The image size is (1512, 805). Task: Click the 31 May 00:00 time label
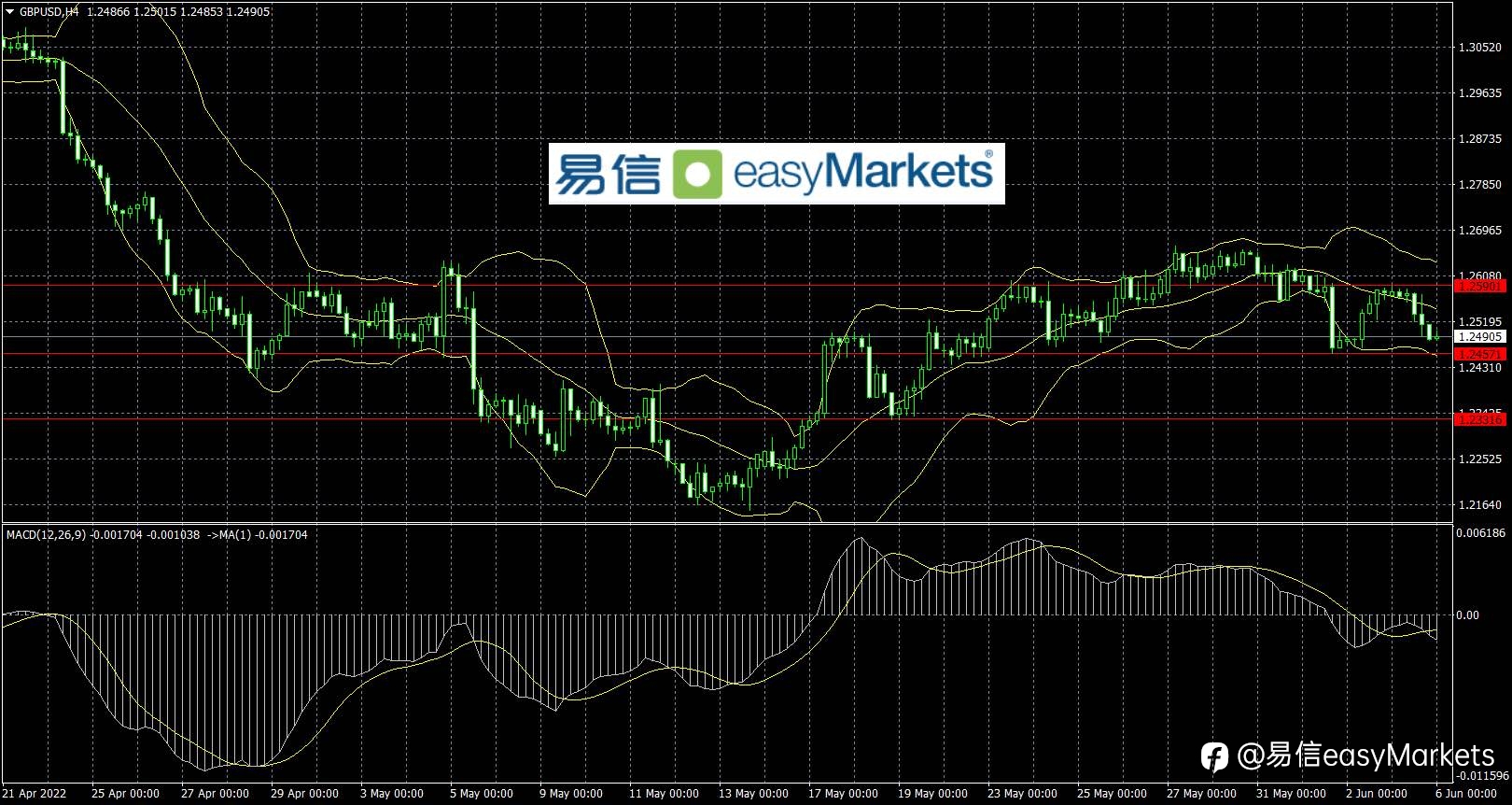[1291, 794]
